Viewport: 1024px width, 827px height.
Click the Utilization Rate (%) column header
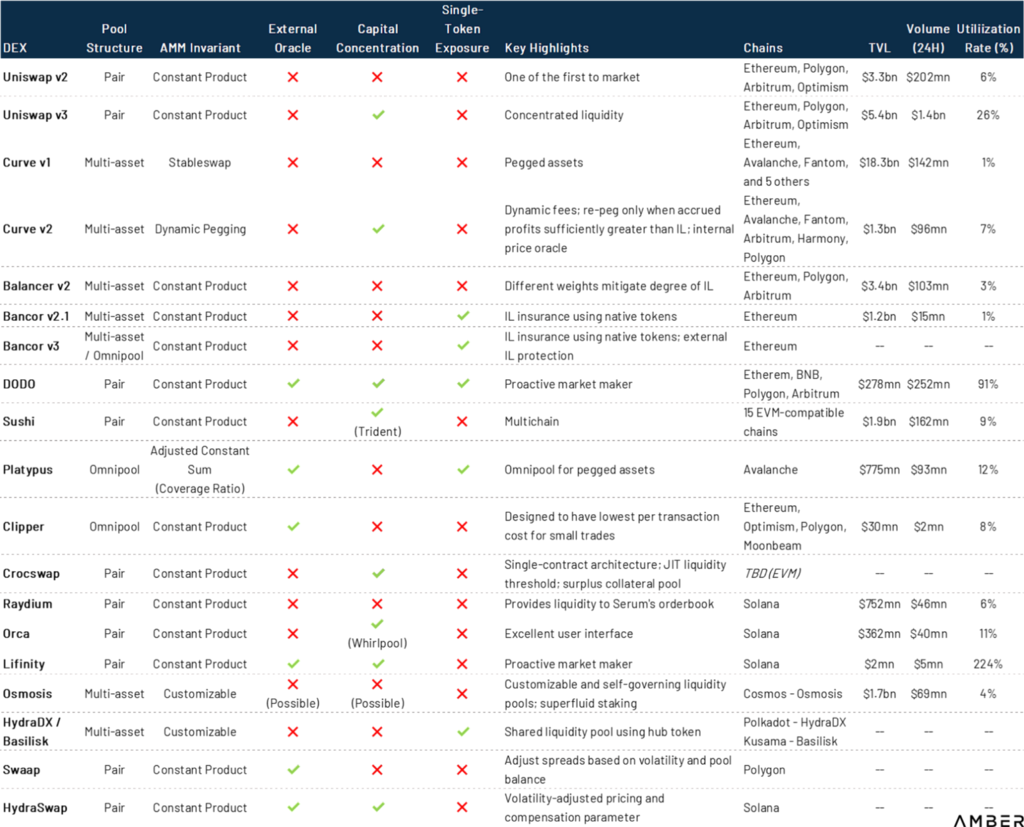click(x=988, y=39)
